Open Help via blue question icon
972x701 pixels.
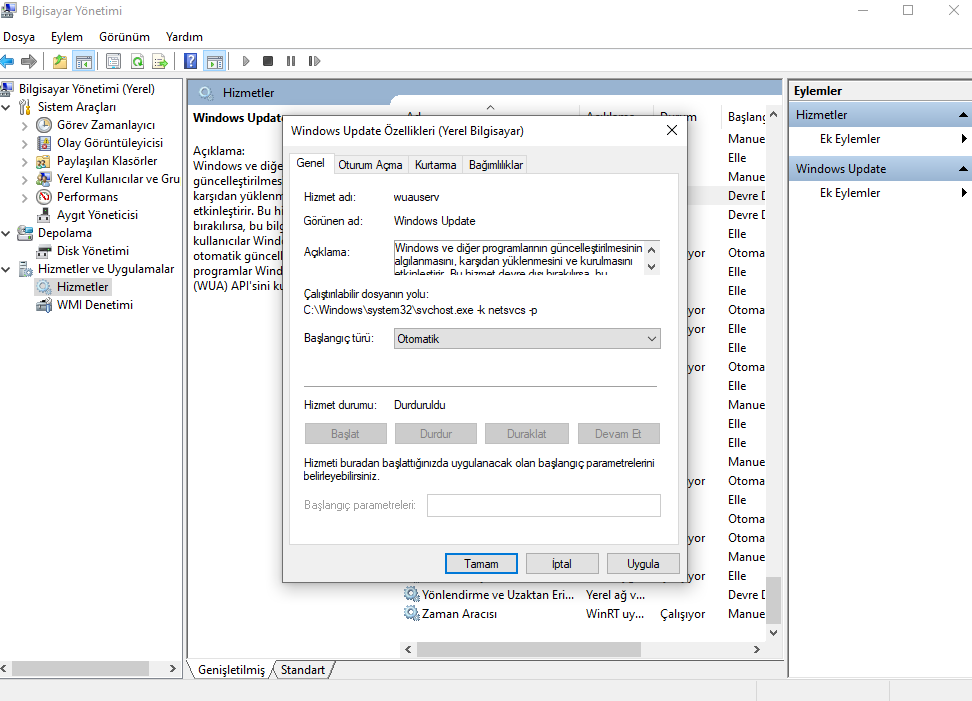[x=191, y=61]
